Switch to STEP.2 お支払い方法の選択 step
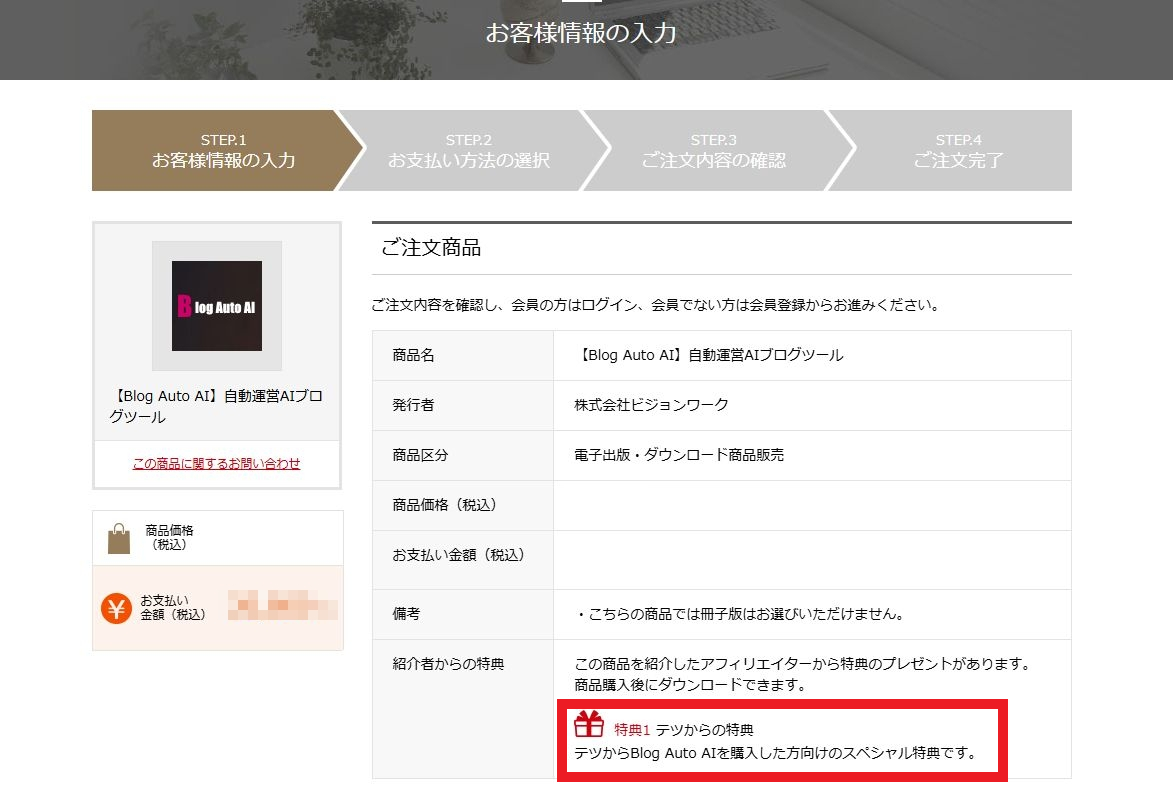Screen dimensions: 1173x811 470,147
